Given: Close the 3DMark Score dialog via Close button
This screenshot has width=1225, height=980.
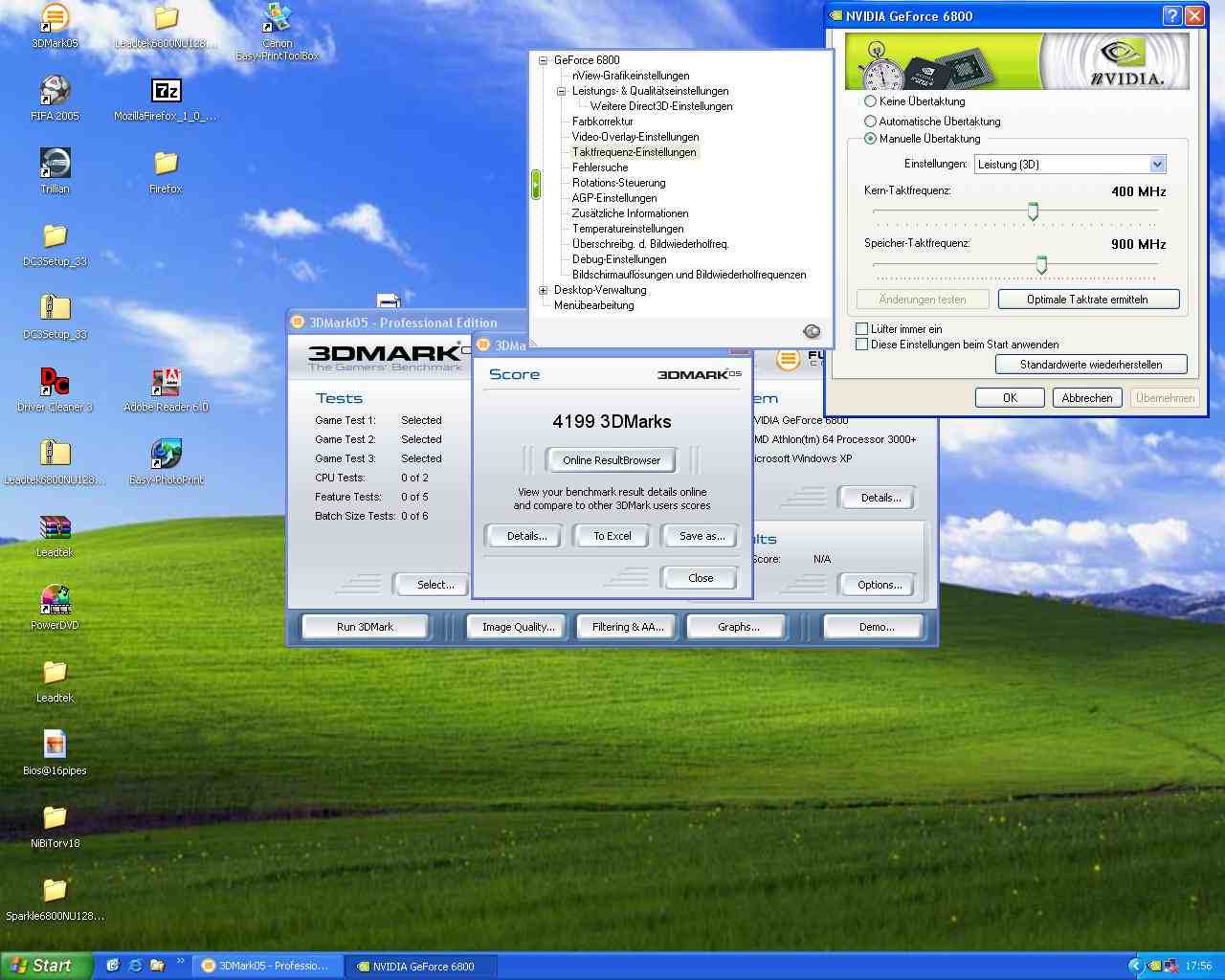Looking at the screenshot, I should [701, 578].
